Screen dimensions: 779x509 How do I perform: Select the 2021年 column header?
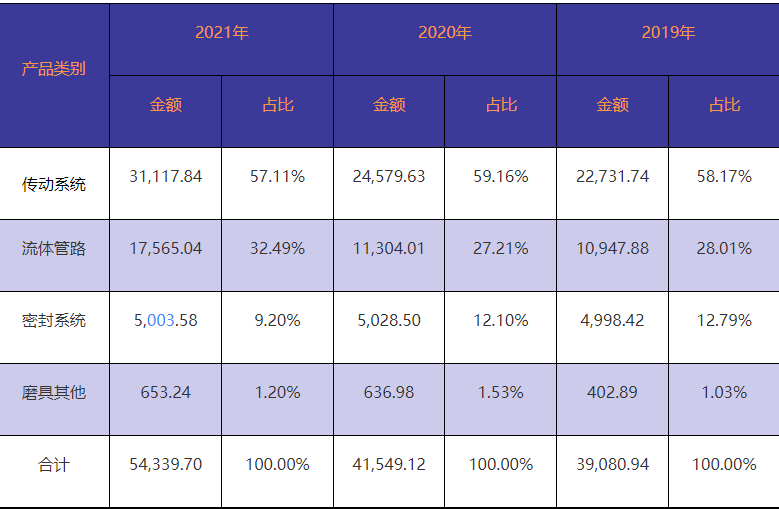[x=222, y=32]
